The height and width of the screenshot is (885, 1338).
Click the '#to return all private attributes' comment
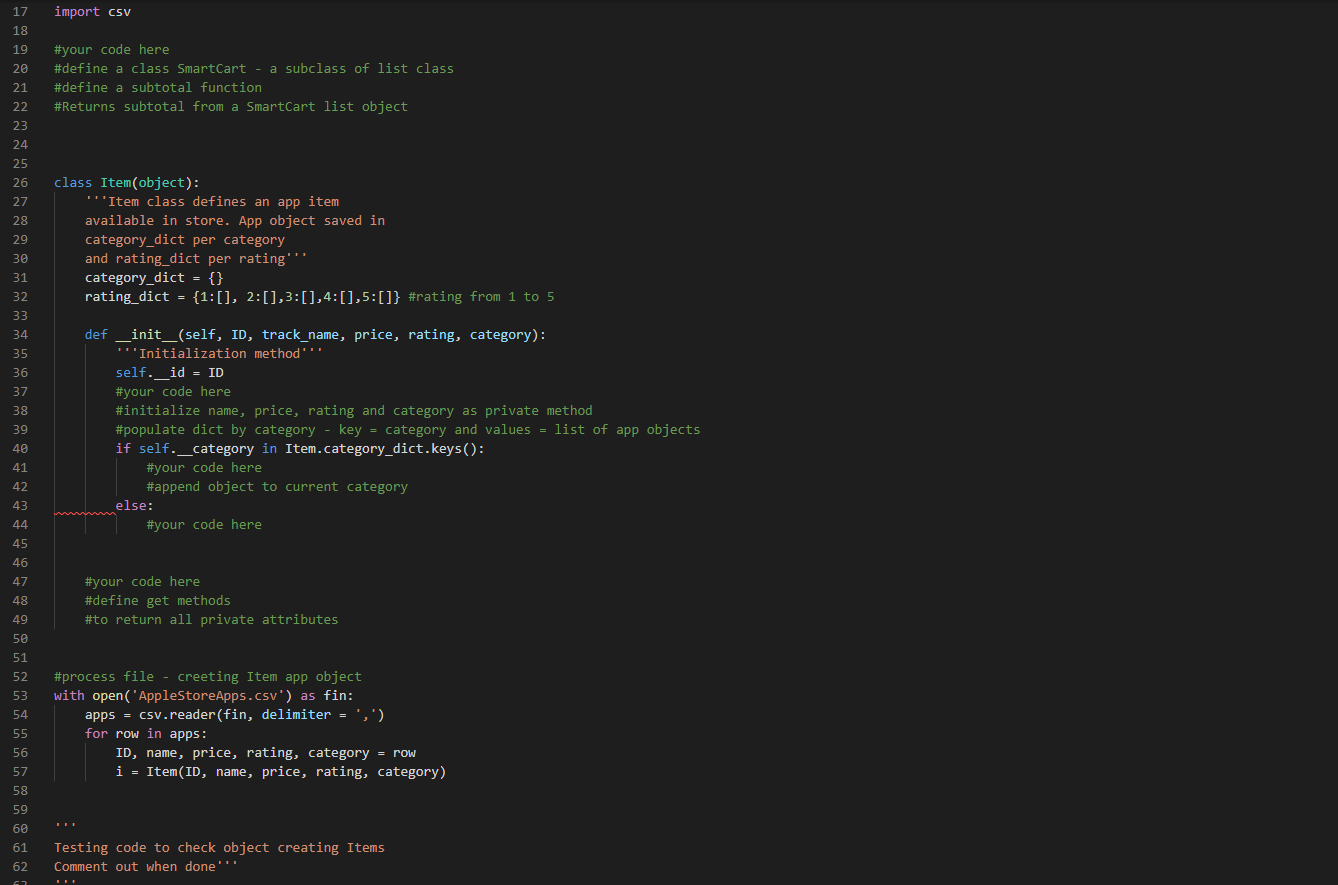212,620
